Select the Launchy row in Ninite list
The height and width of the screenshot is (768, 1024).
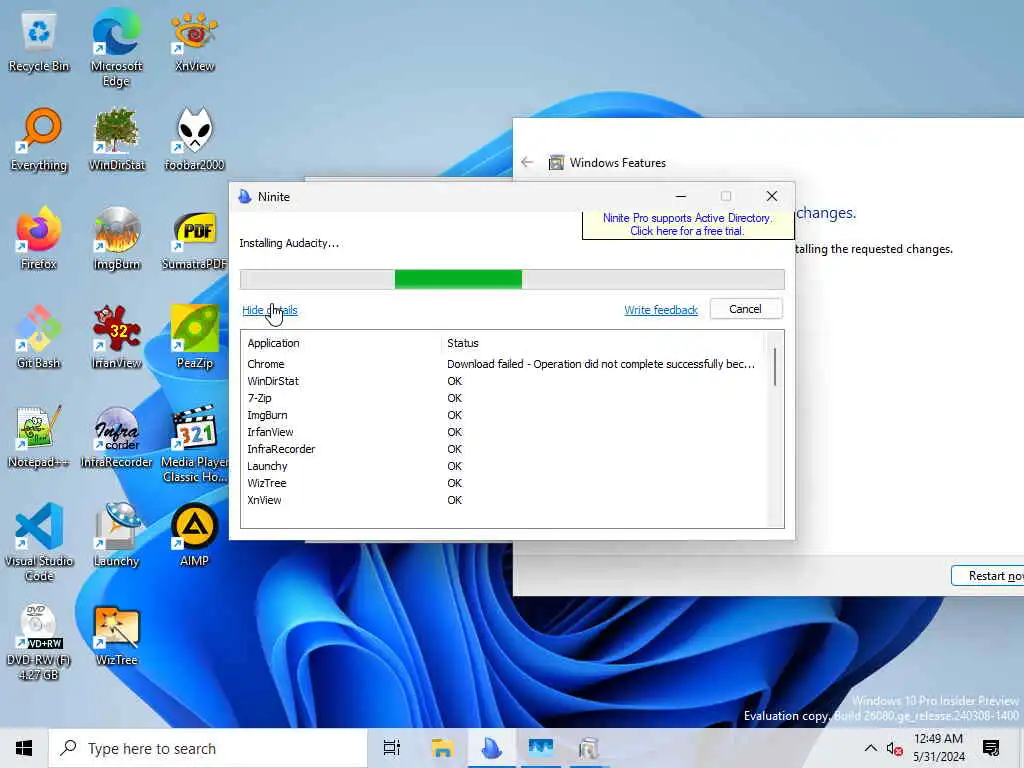pyautogui.click(x=502, y=466)
